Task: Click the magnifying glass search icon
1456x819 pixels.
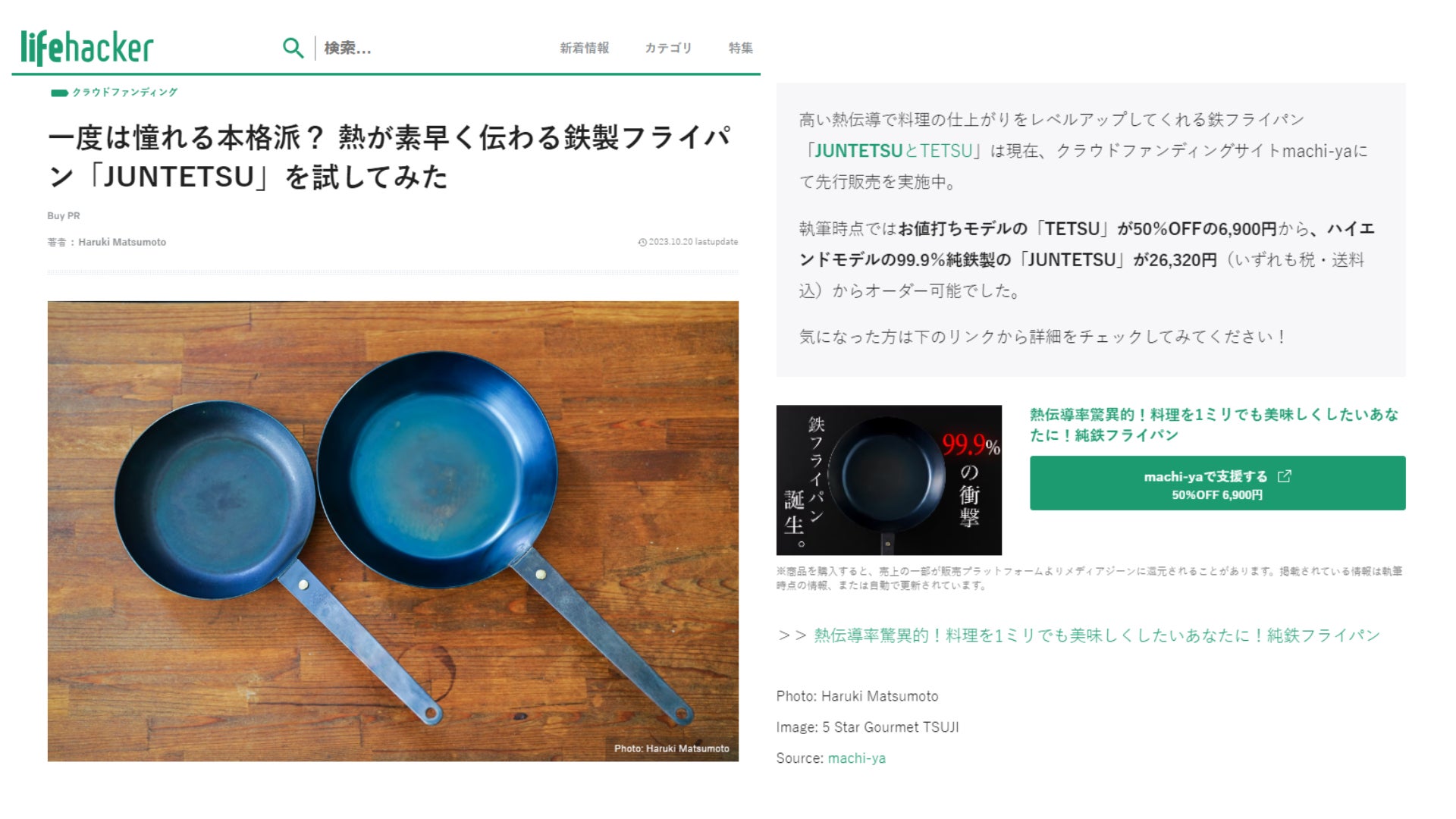Action: 293,48
